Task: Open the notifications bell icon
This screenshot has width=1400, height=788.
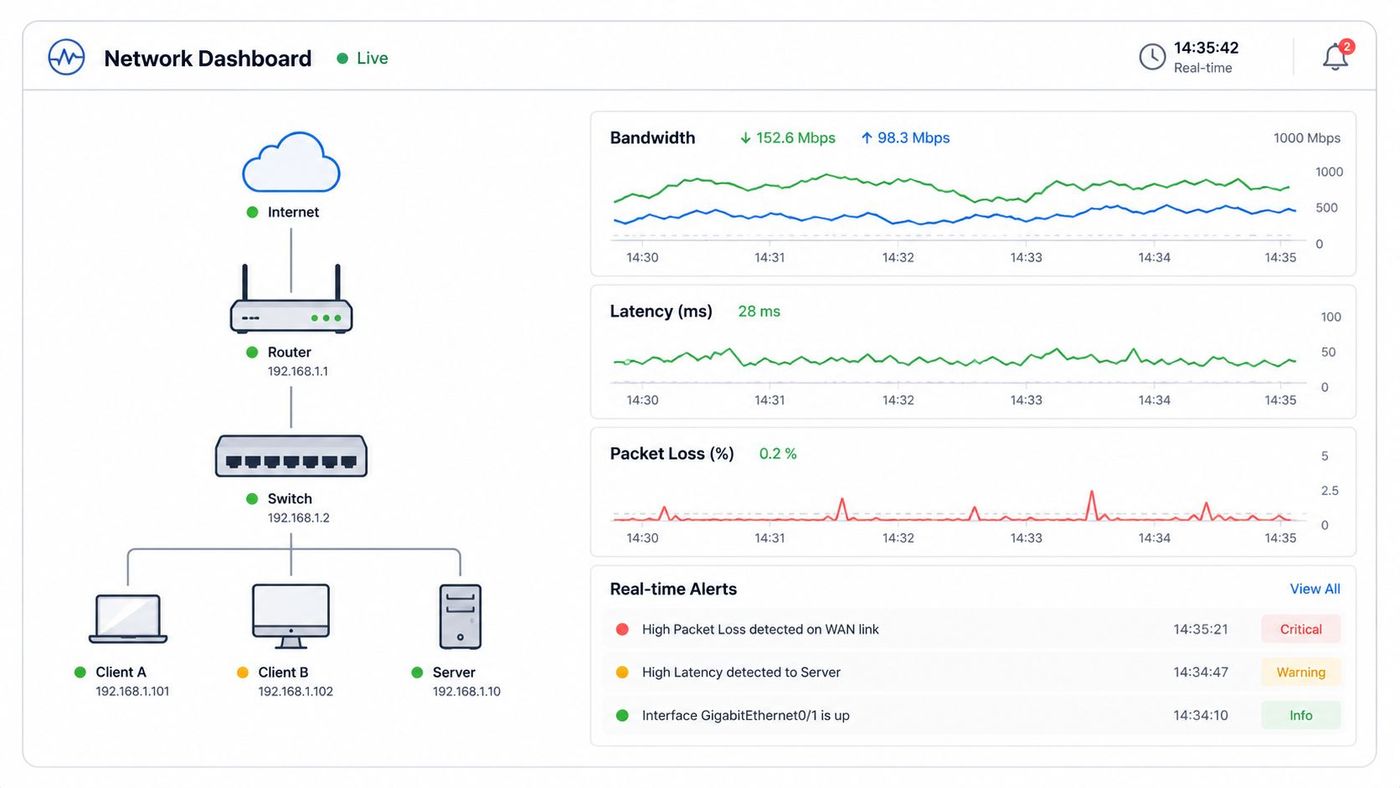Action: click(1336, 57)
